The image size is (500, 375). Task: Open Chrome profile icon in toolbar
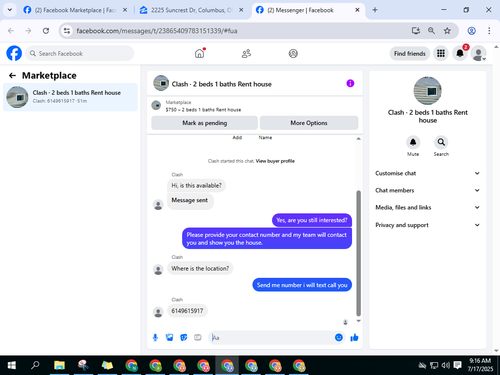point(471,31)
